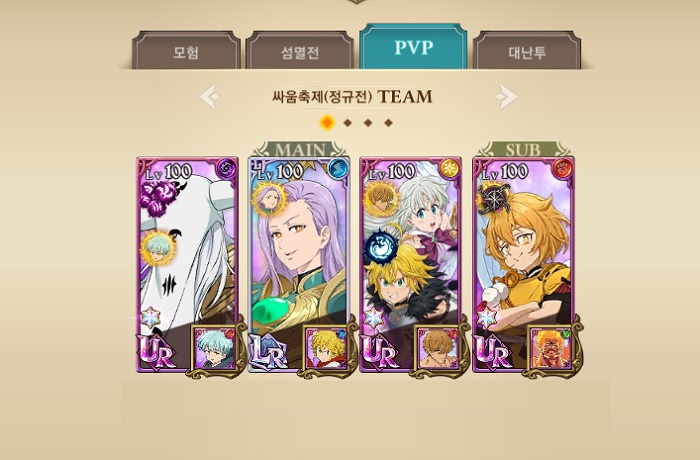
Task: Switch to the 모험 tab
Action: (186, 50)
